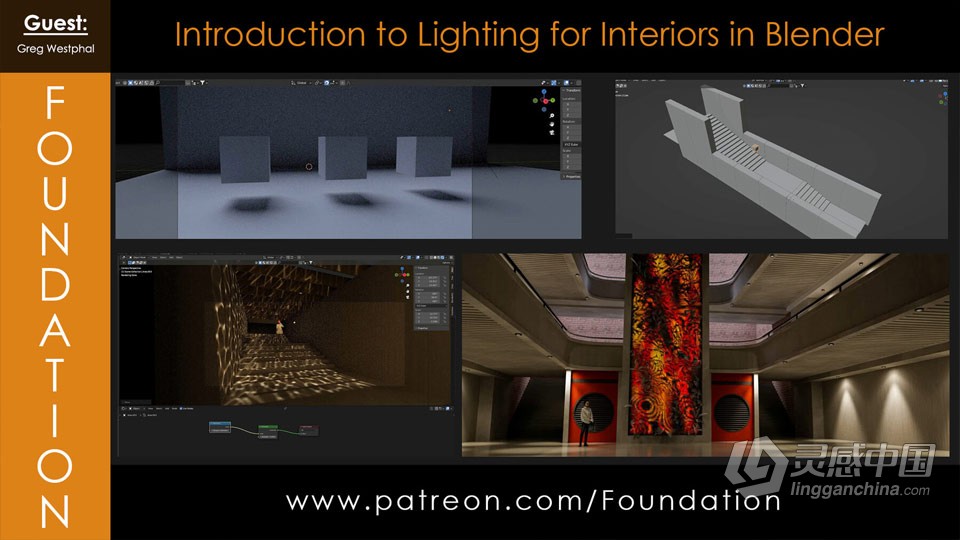Select the highlighted select-box tool in top-left header
Image resolution: width=960 pixels, height=540 pixels.
(130, 83)
